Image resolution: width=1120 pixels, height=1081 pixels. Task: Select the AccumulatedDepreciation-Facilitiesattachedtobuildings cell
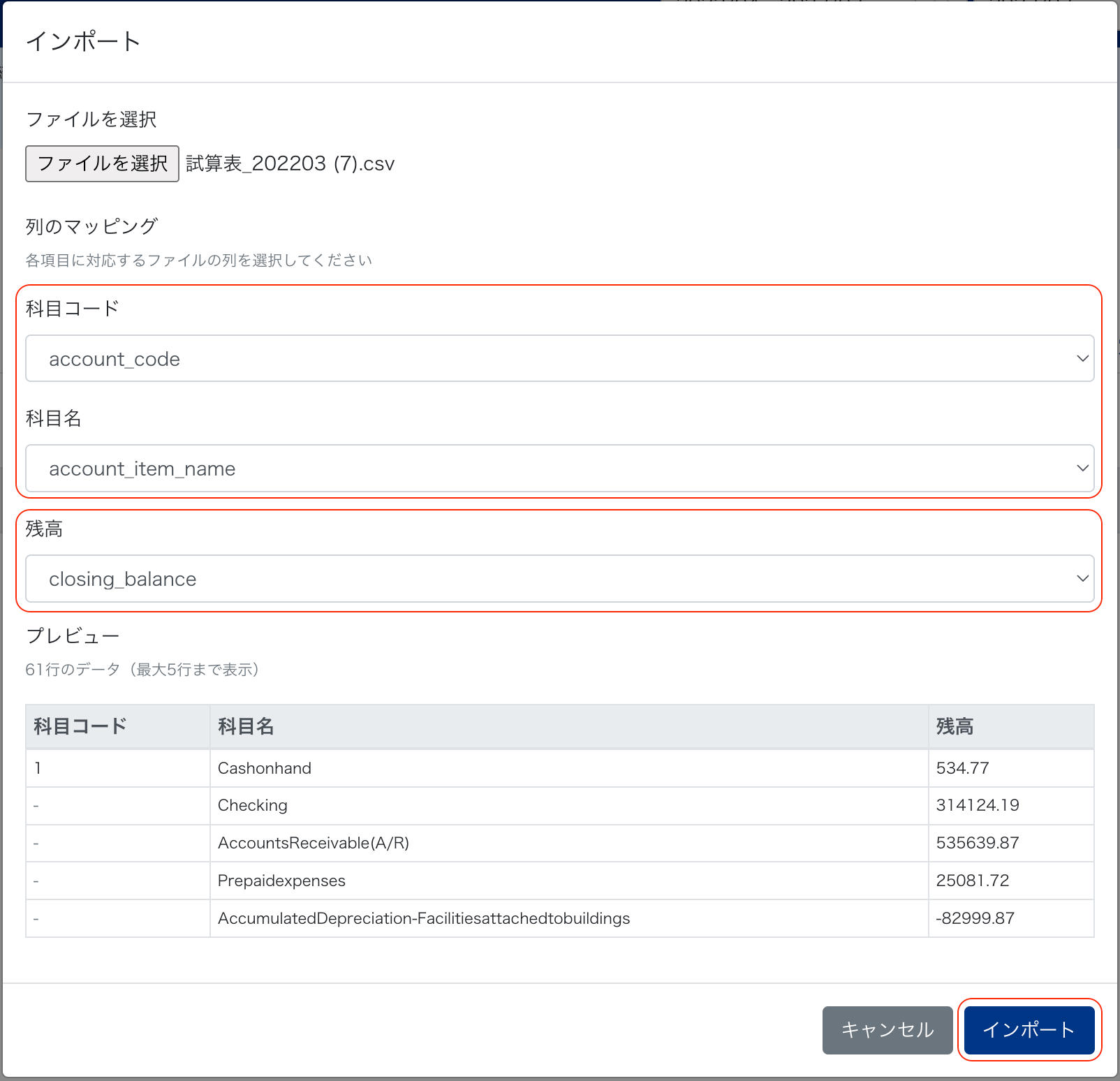(424, 918)
